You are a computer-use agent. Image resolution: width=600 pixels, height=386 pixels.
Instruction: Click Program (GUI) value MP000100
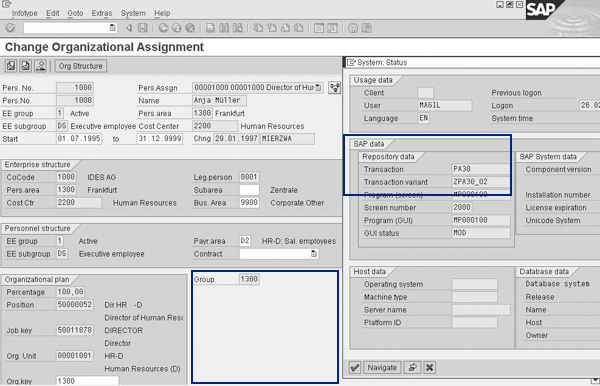pos(481,220)
